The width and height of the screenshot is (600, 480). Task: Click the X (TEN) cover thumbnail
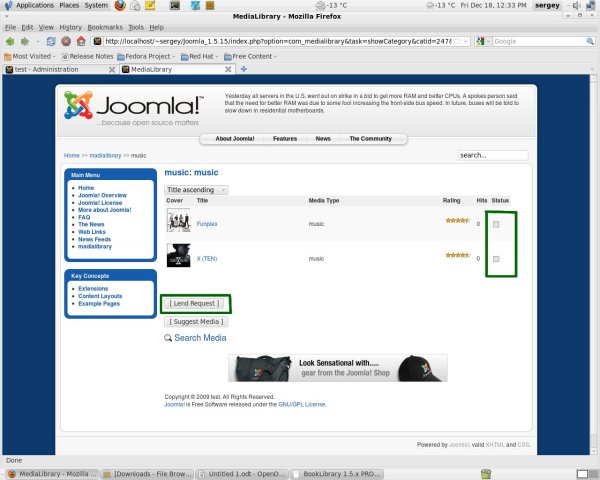178,255
